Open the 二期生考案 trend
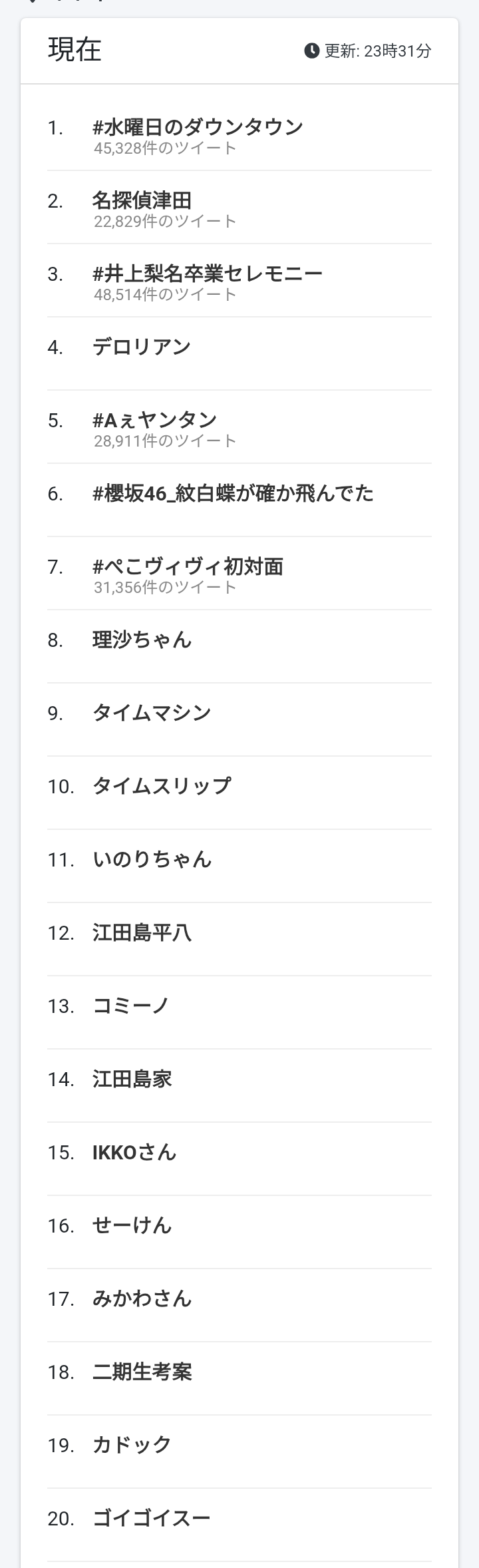The width and height of the screenshot is (479, 1568). (142, 1372)
